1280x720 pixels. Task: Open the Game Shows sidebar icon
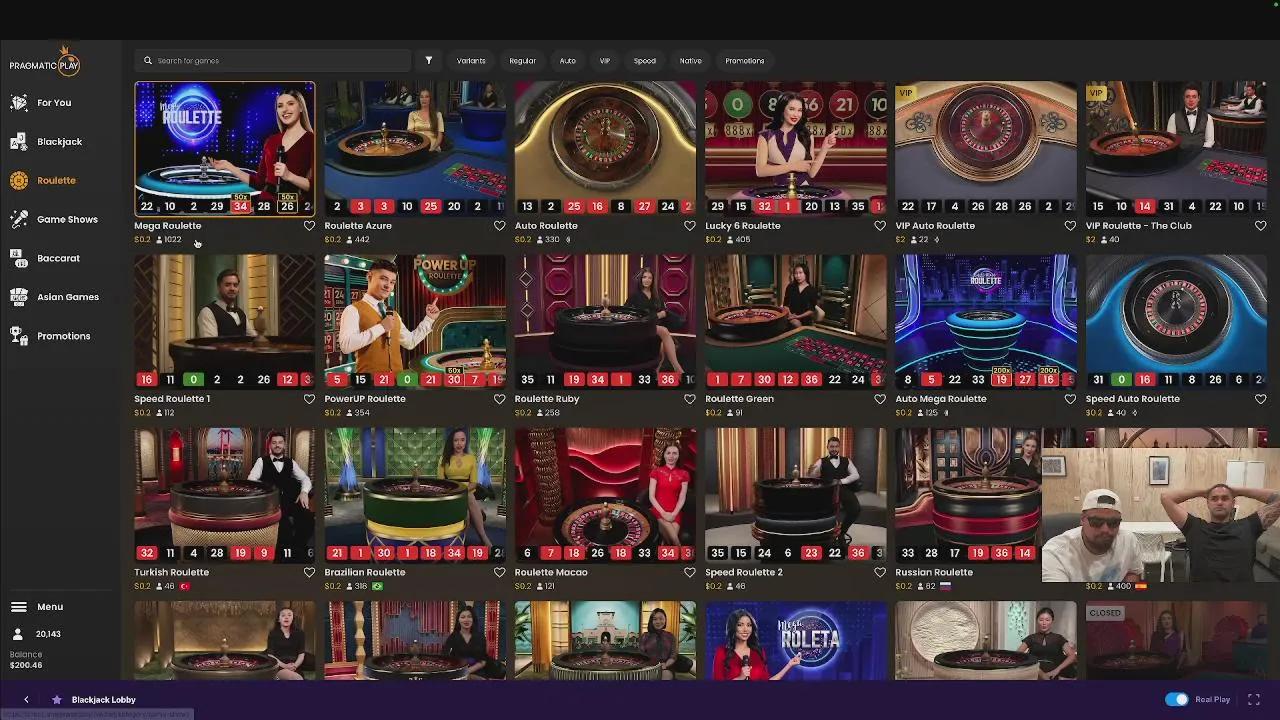(19, 220)
